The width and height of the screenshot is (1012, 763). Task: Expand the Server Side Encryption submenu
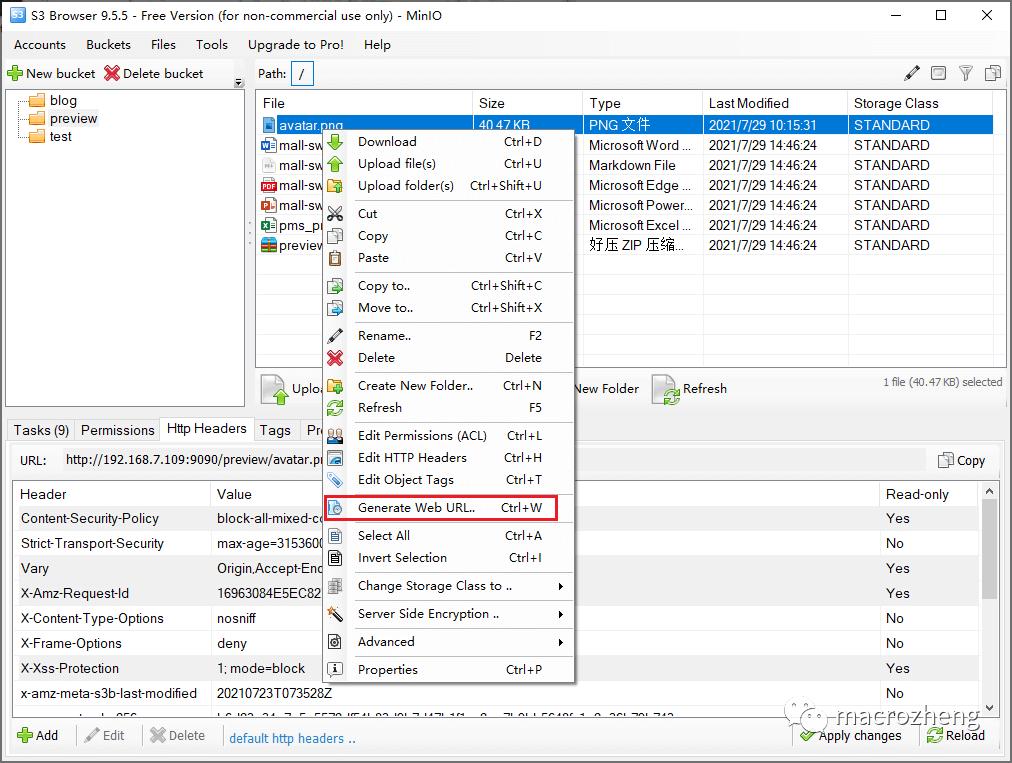click(x=560, y=614)
